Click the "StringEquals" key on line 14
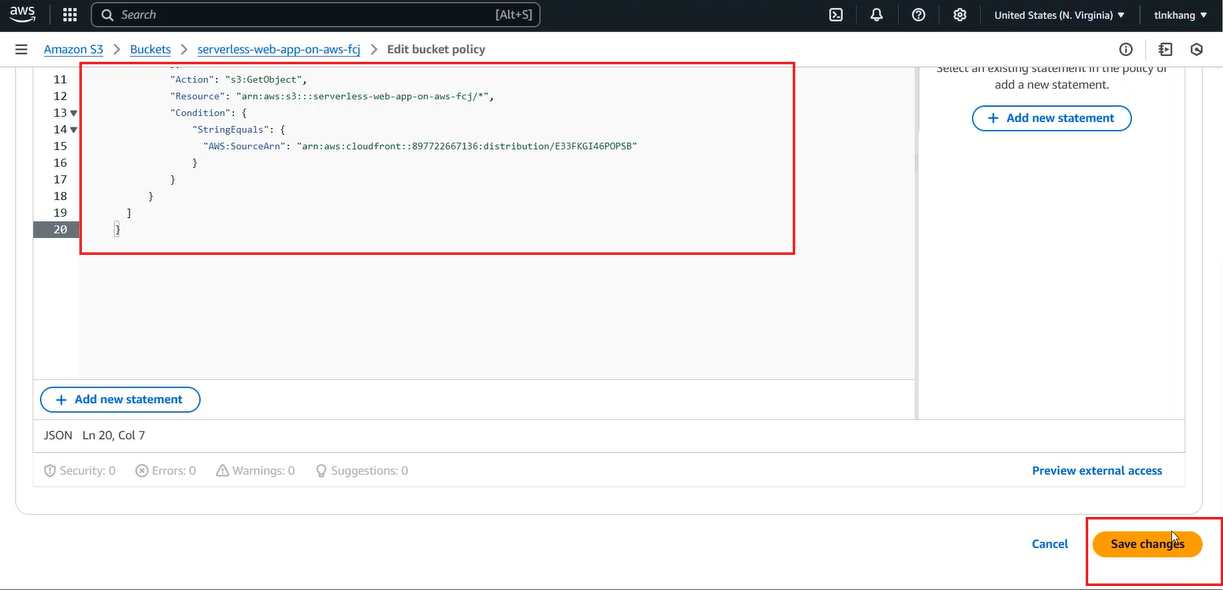The image size is (1223, 590). [230, 129]
